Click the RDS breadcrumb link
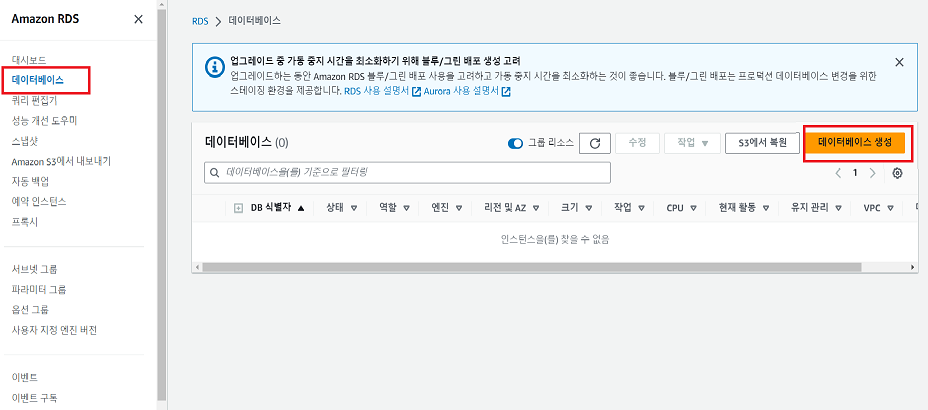Image resolution: width=928 pixels, height=410 pixels. coord(200,21)
